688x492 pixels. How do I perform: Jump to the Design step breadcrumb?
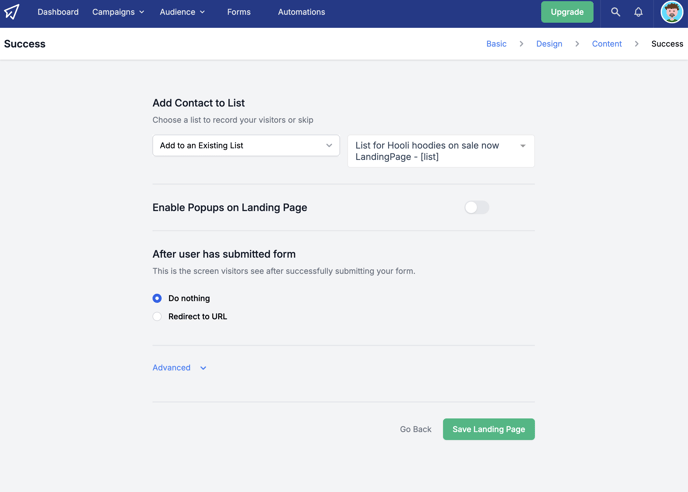coord(549,44)
